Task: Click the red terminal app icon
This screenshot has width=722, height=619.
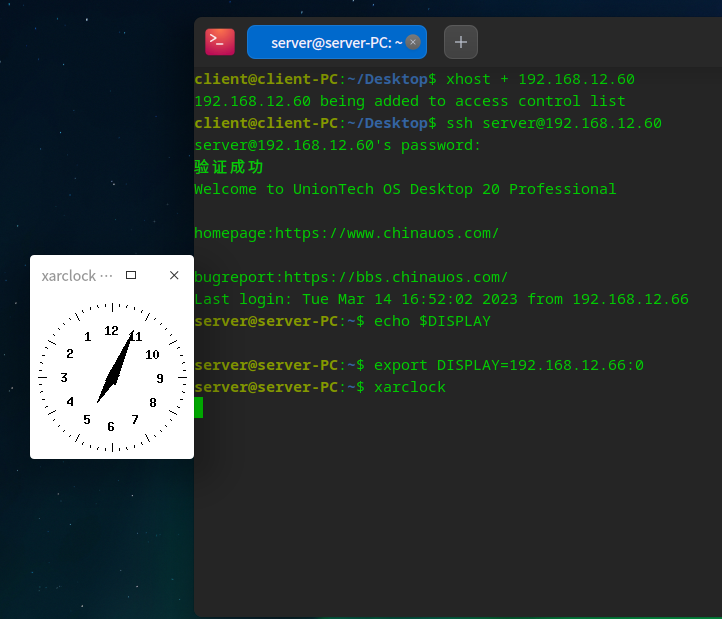Action: pyautogui.click(x=220, y=42)
